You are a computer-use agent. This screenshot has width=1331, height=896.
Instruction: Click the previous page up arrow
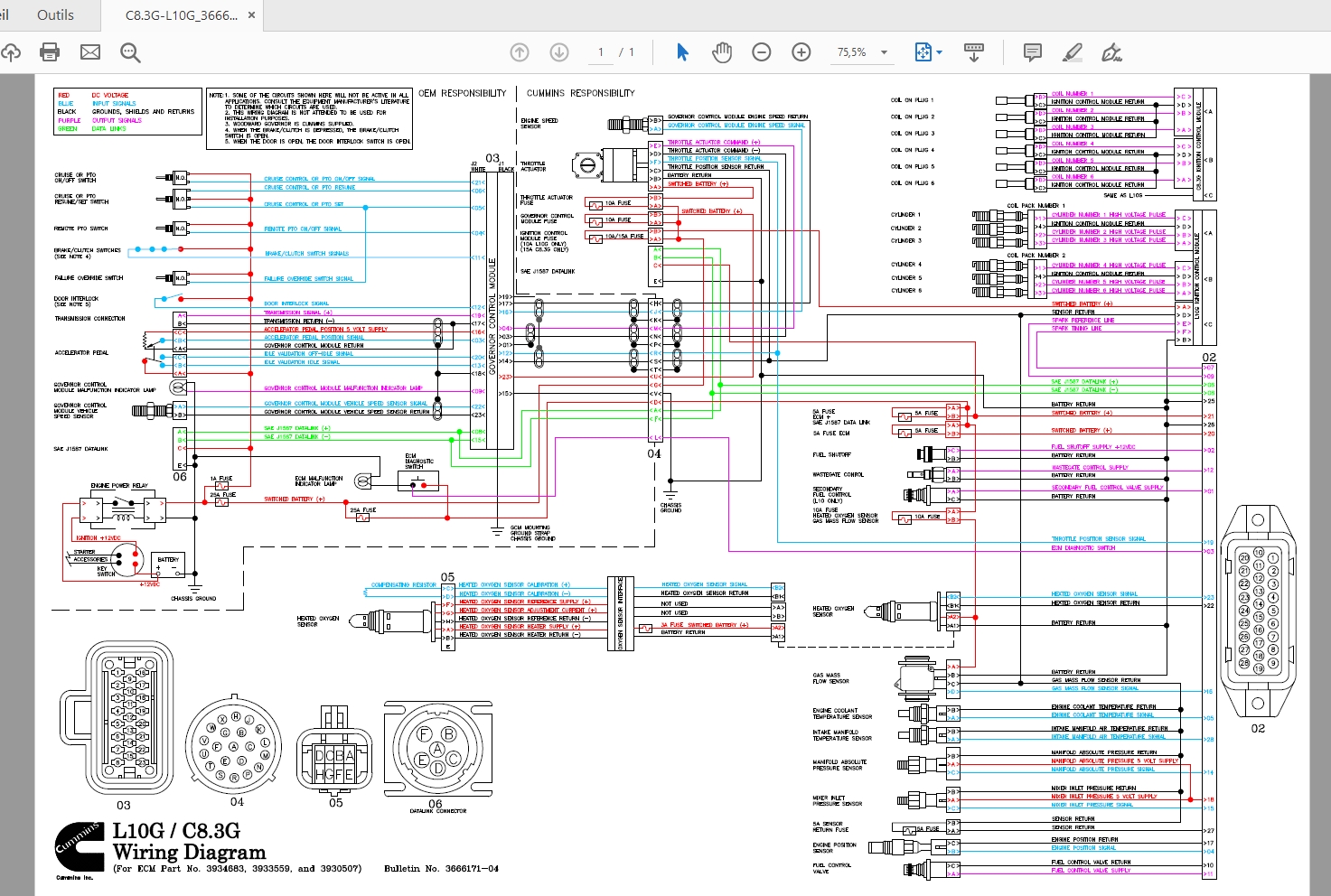(520, 51)
